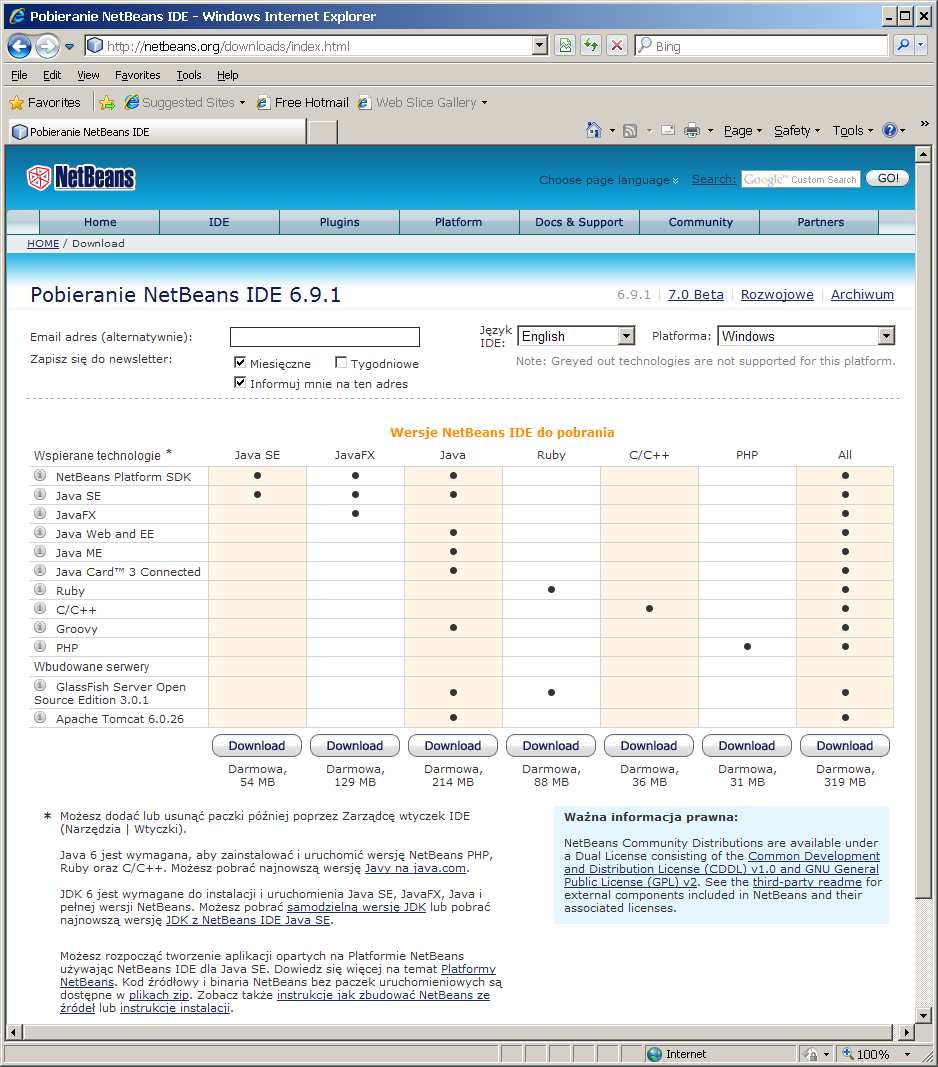Click the horizontal scrollbar right arrow

tap(906, 1032)
